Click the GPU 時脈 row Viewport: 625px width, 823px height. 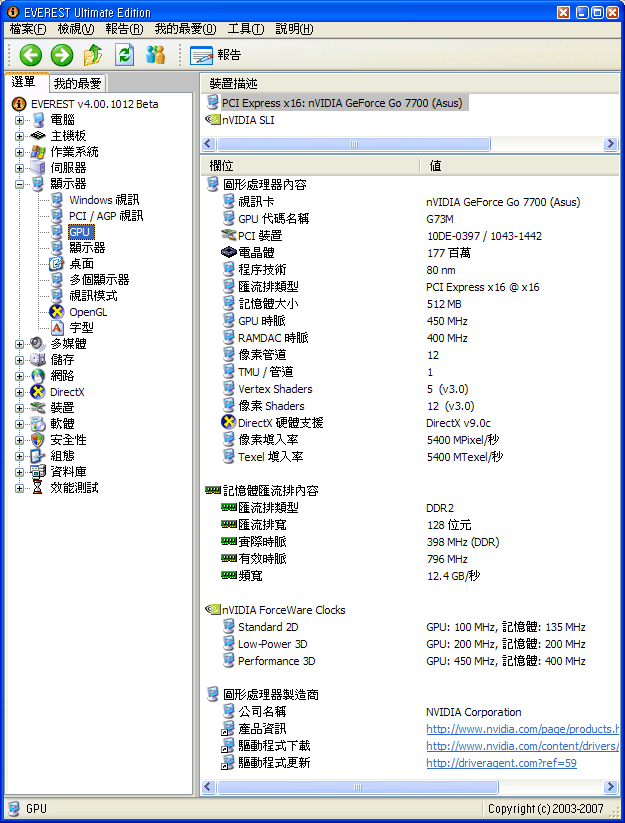click(409, 321)
